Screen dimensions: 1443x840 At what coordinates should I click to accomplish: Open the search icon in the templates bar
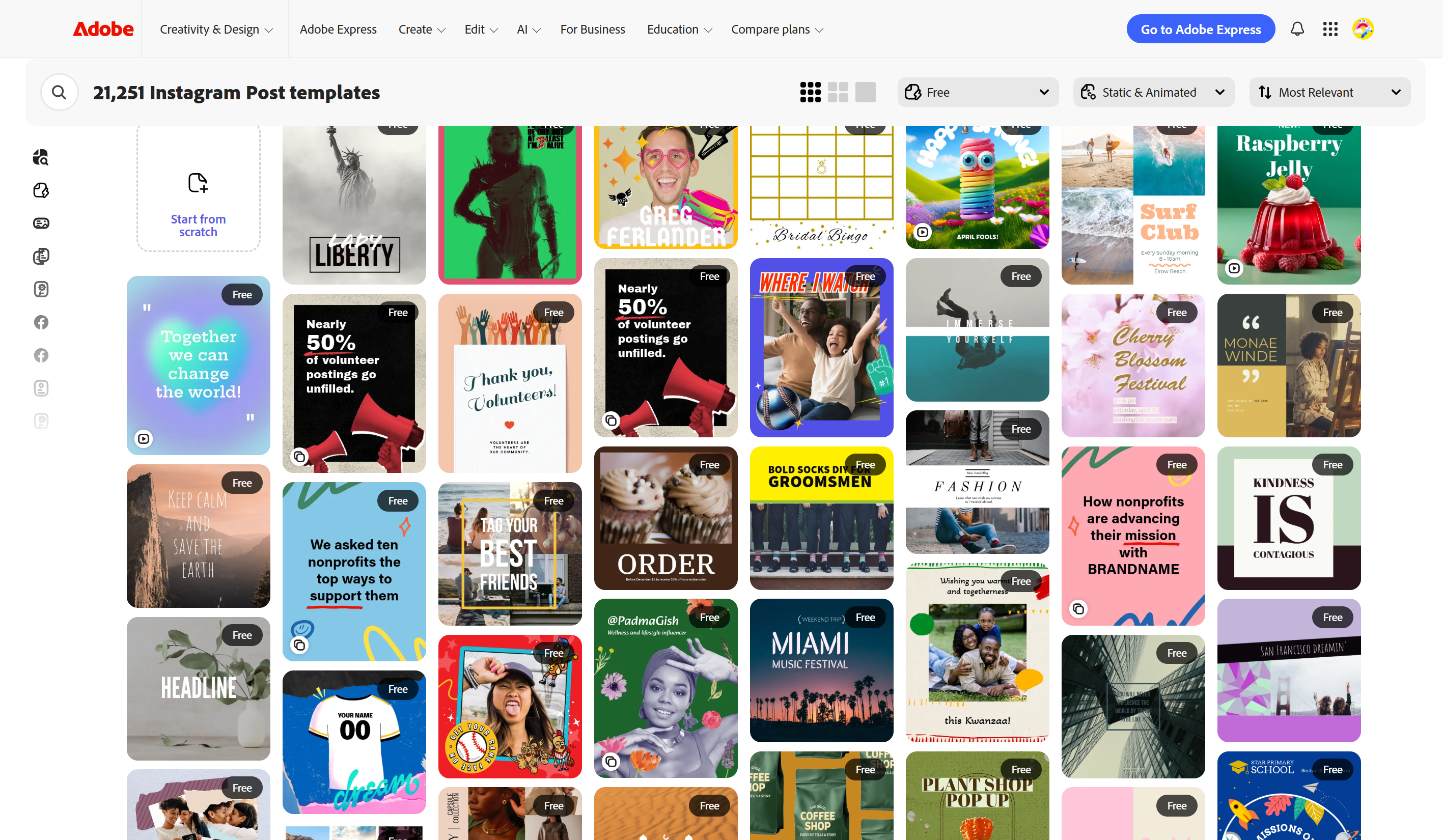click(60, 92)
